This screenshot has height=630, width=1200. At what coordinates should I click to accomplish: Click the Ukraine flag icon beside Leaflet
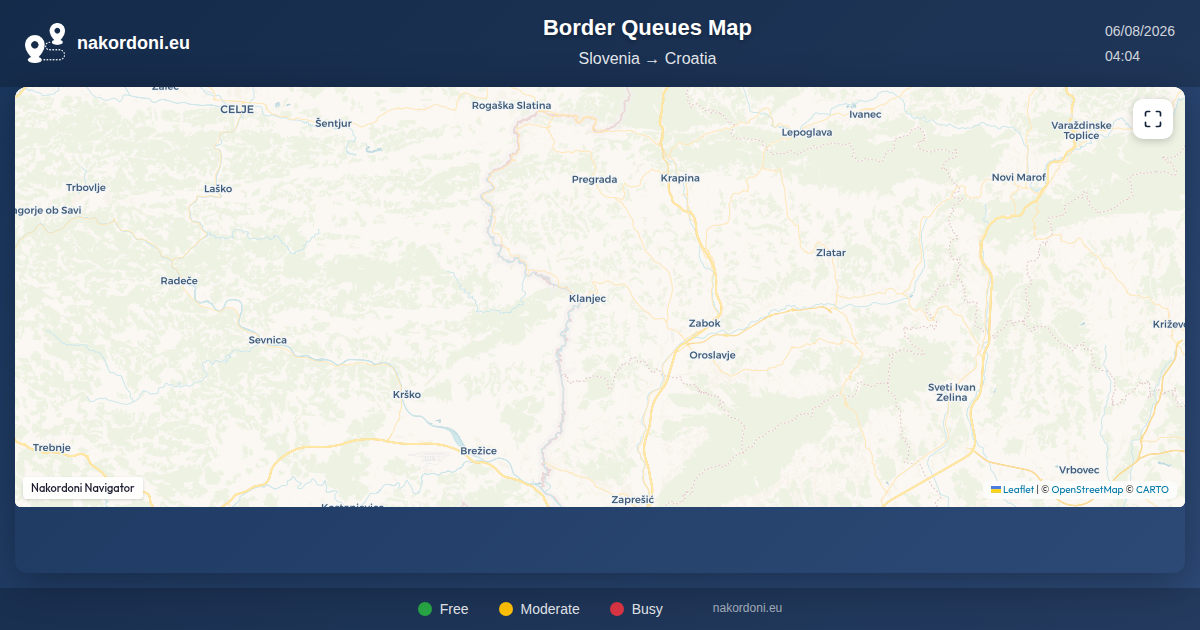[996, 489]
